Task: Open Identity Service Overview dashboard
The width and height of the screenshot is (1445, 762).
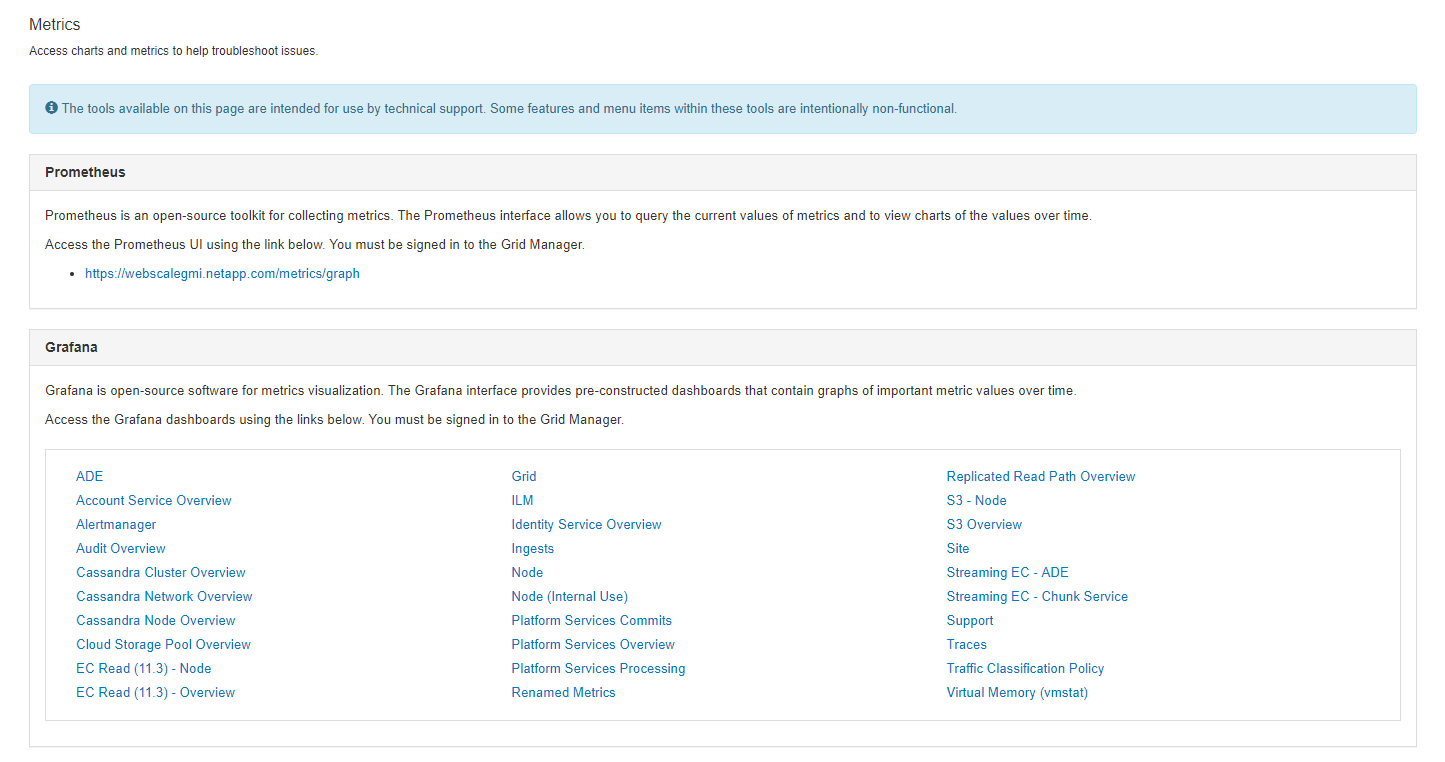Action: click(587, 524)
